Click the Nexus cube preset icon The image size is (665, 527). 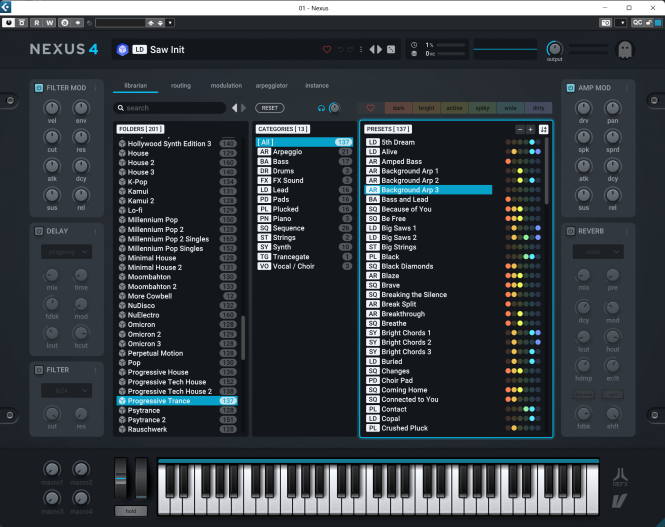(122, 50)
